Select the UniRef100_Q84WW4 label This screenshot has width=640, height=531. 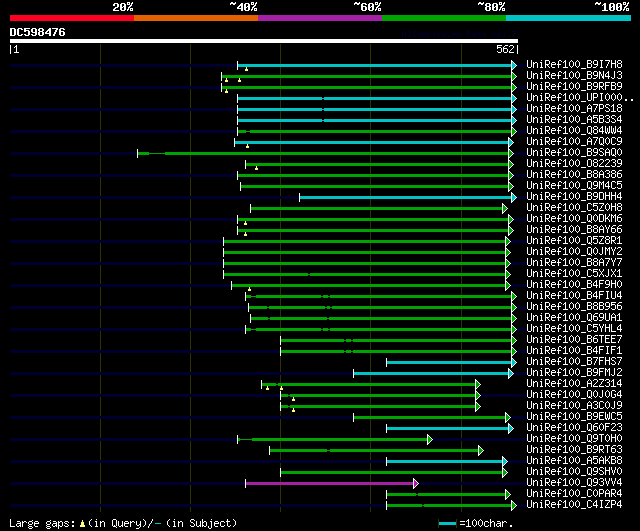click(574, 130)
